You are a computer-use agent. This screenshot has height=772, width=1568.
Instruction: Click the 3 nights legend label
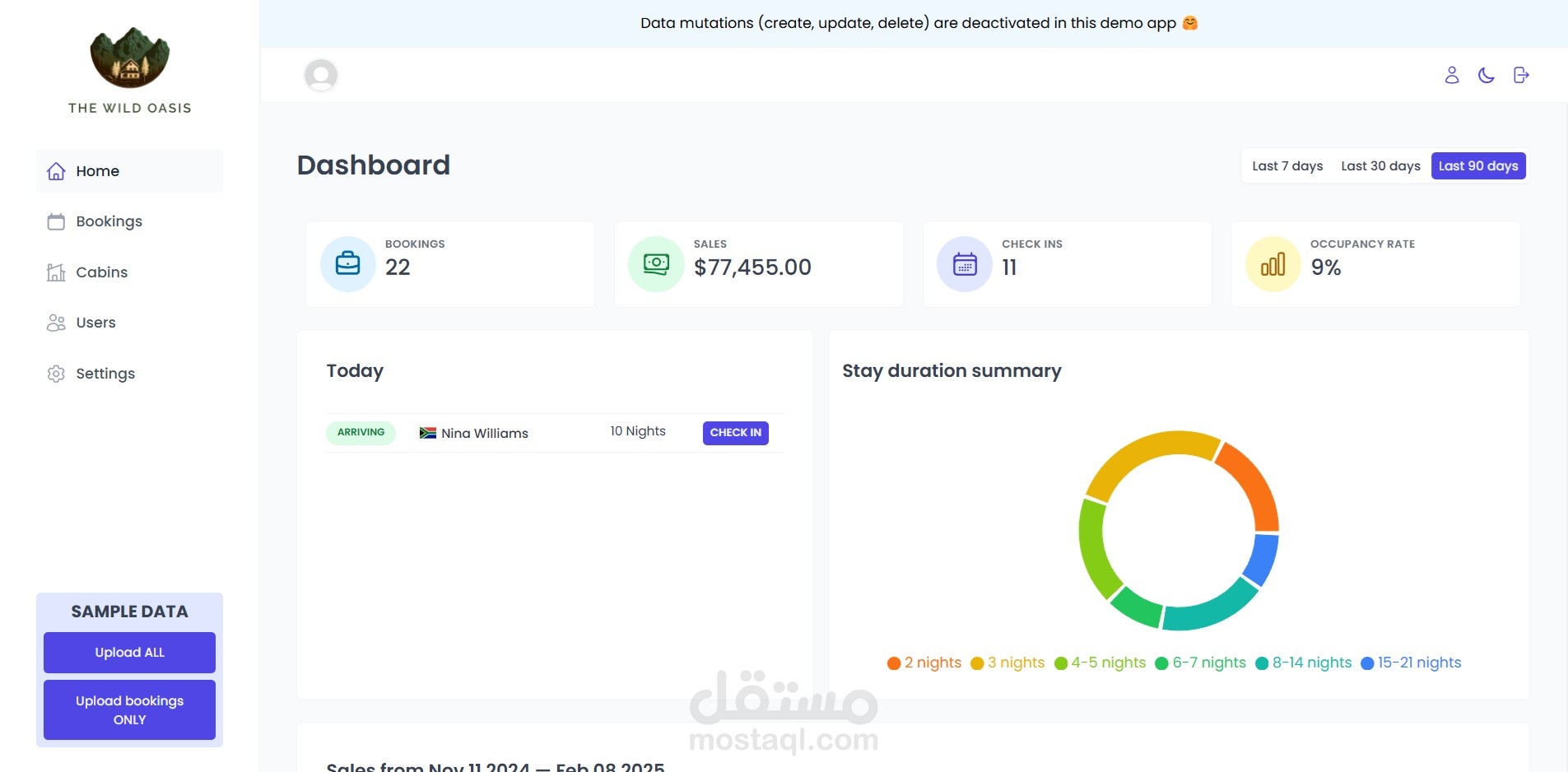pyautogui.click(x=1017, y=663)
